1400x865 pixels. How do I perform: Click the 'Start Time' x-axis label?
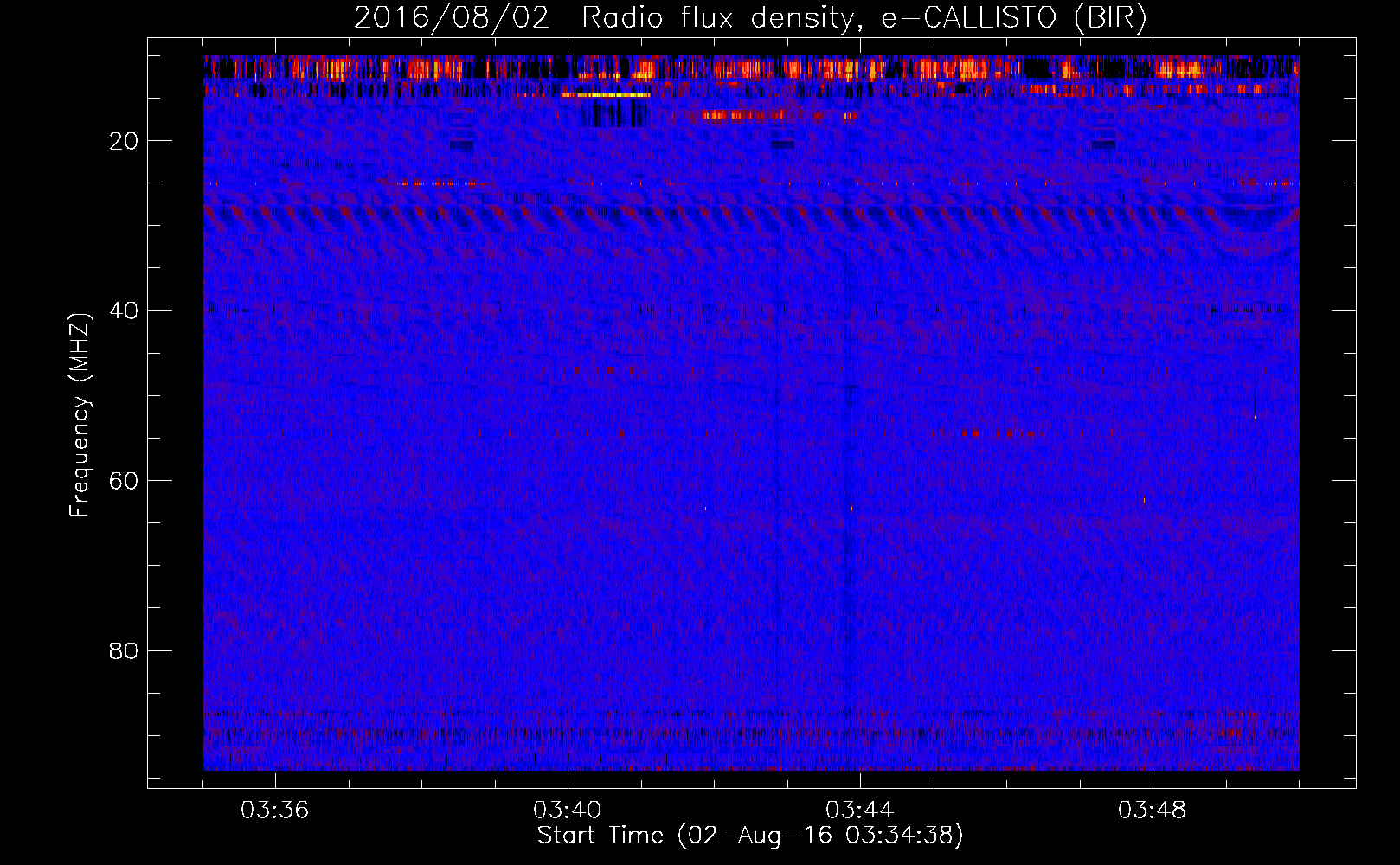749,836
